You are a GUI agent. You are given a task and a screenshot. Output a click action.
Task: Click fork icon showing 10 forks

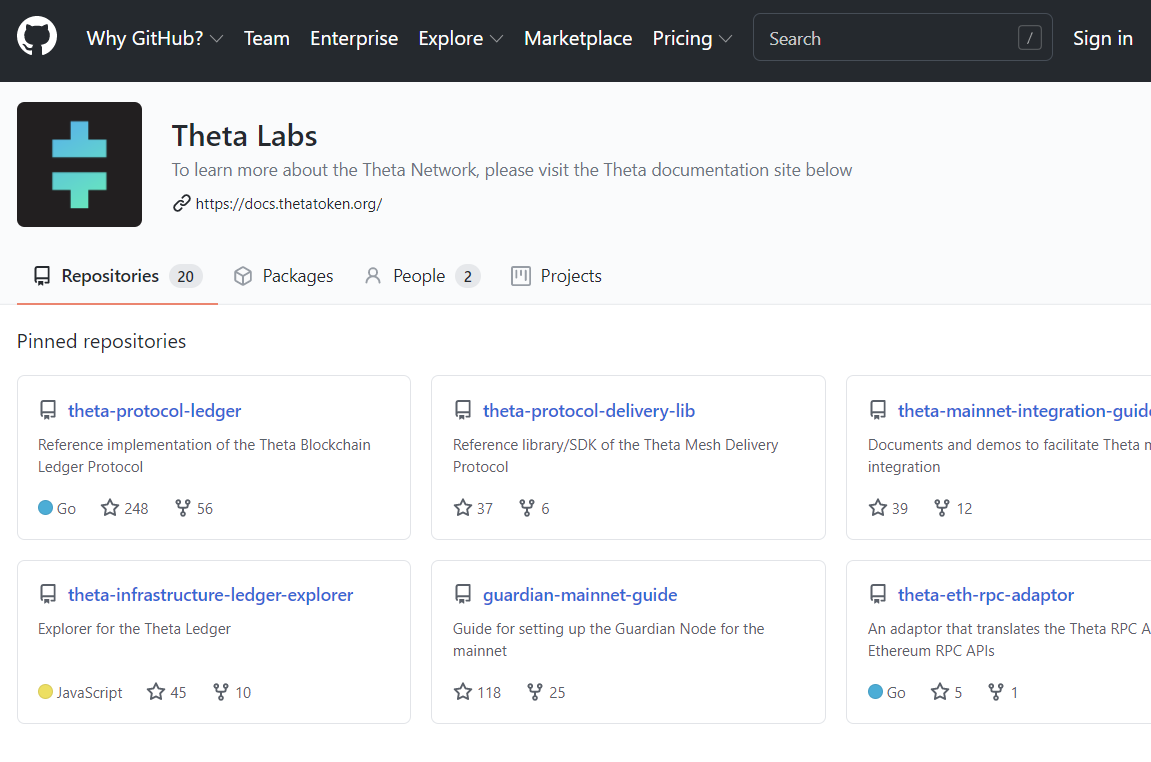pos(220,692)
